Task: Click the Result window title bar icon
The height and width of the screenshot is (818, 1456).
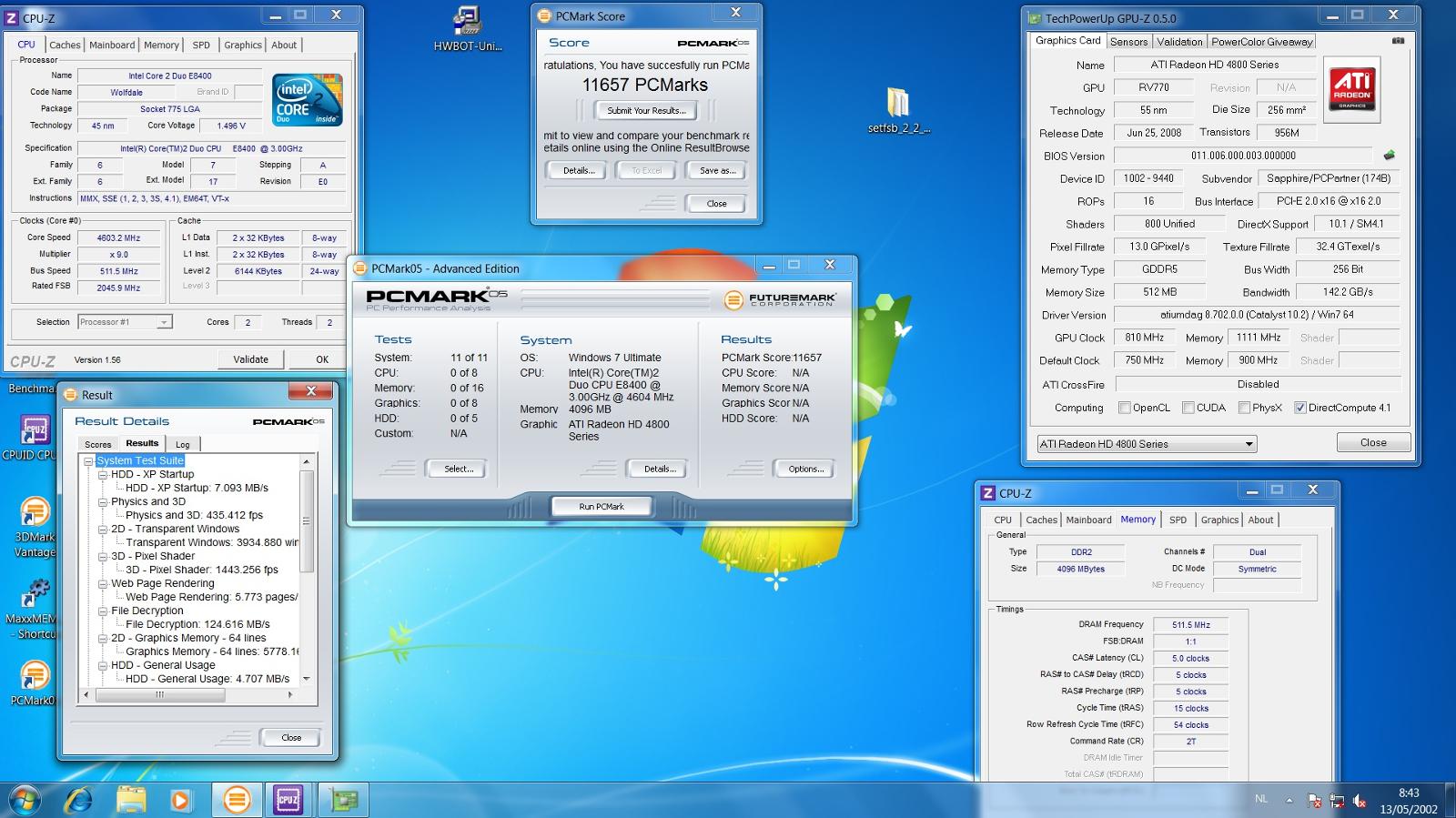Action: (x=70, y=395)
